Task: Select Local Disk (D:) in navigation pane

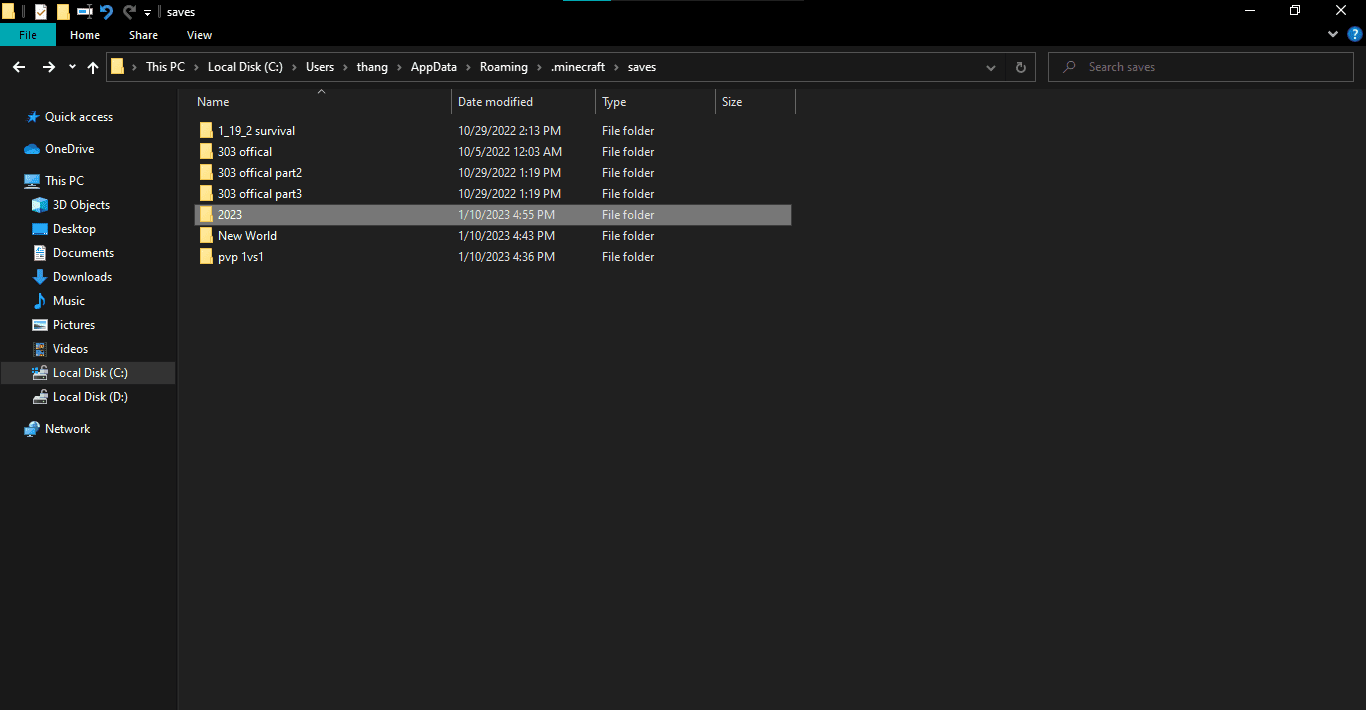Action: (90, 397)
